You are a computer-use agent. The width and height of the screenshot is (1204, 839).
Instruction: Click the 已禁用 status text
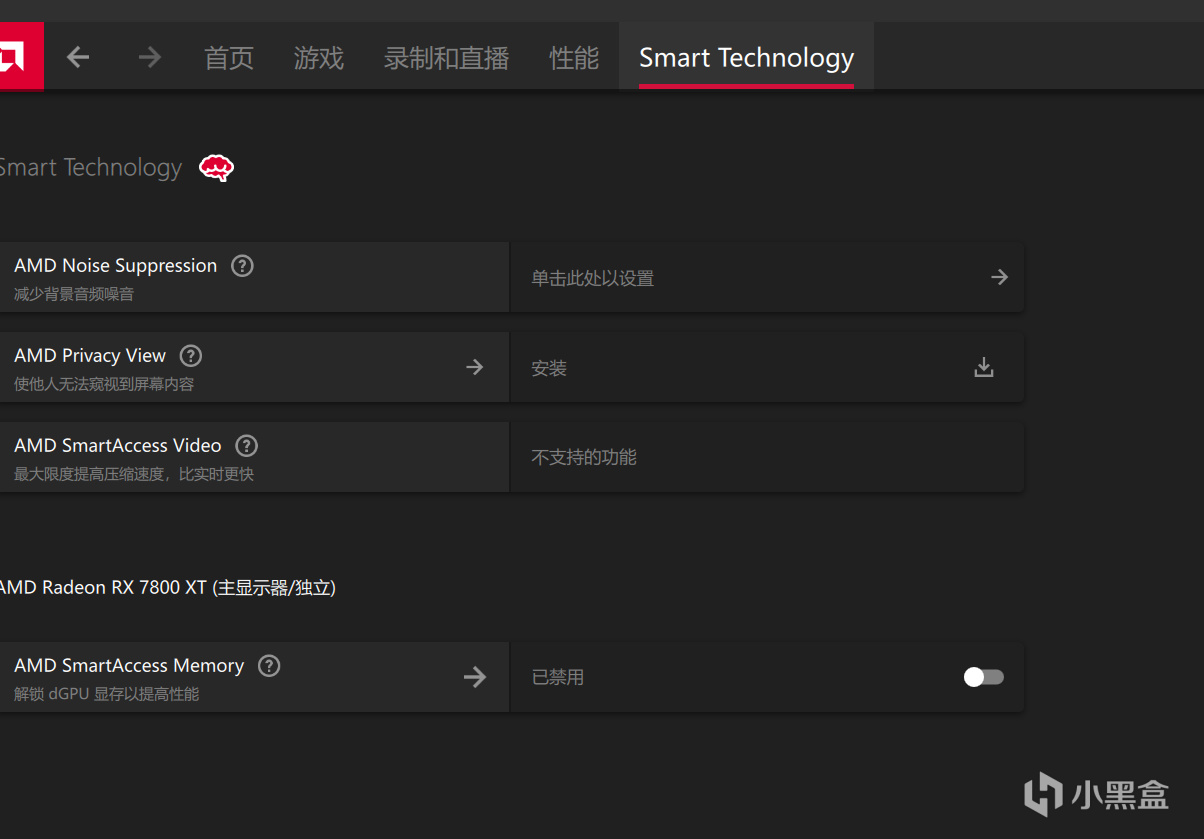pyautogui.click(x=558, y=677)
